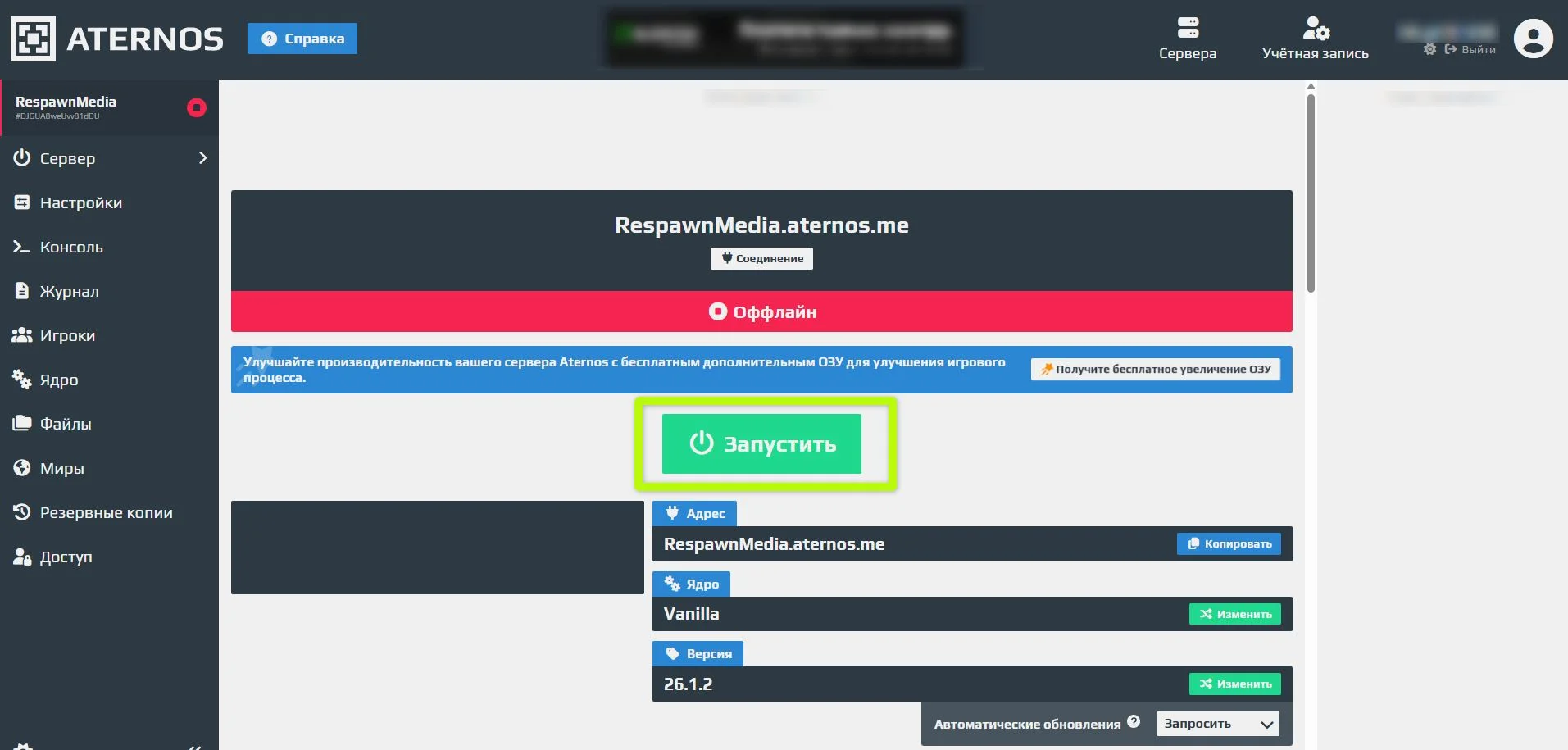Open Ядро in the sidebar menu
The height and width of the screenshot is (750, 1568).
coord(109,380)
